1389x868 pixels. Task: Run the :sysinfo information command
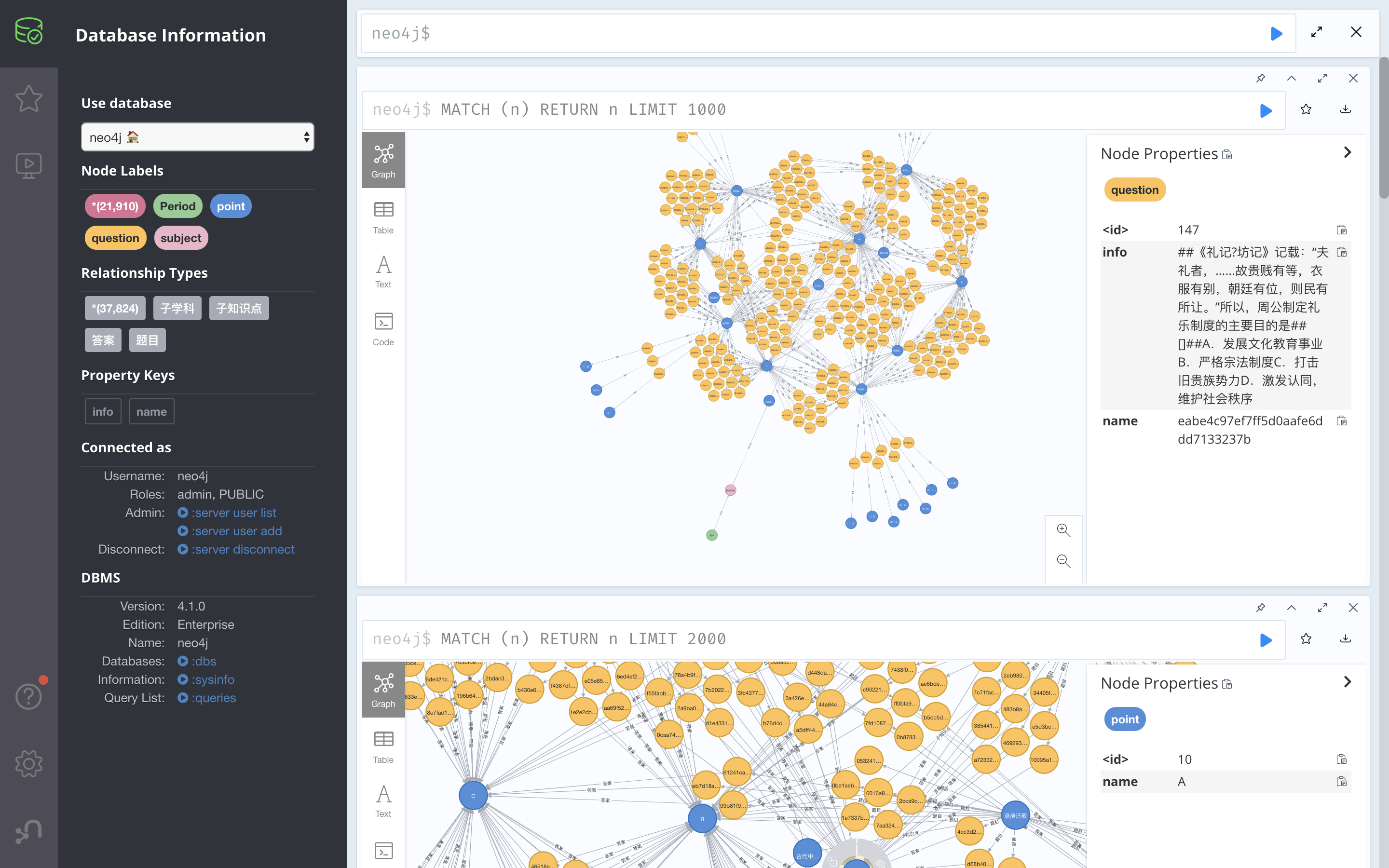(x=213, y=679)
